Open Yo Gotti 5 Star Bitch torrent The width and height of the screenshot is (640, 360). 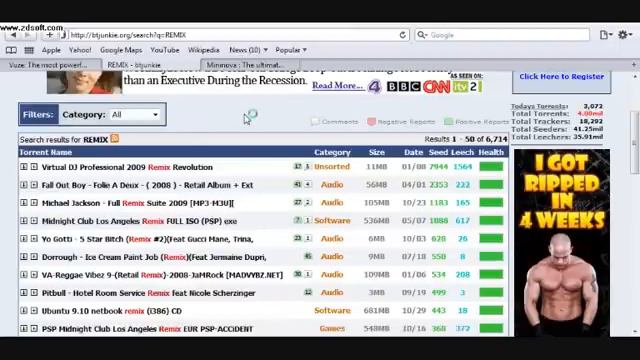[x=148, y=239]
